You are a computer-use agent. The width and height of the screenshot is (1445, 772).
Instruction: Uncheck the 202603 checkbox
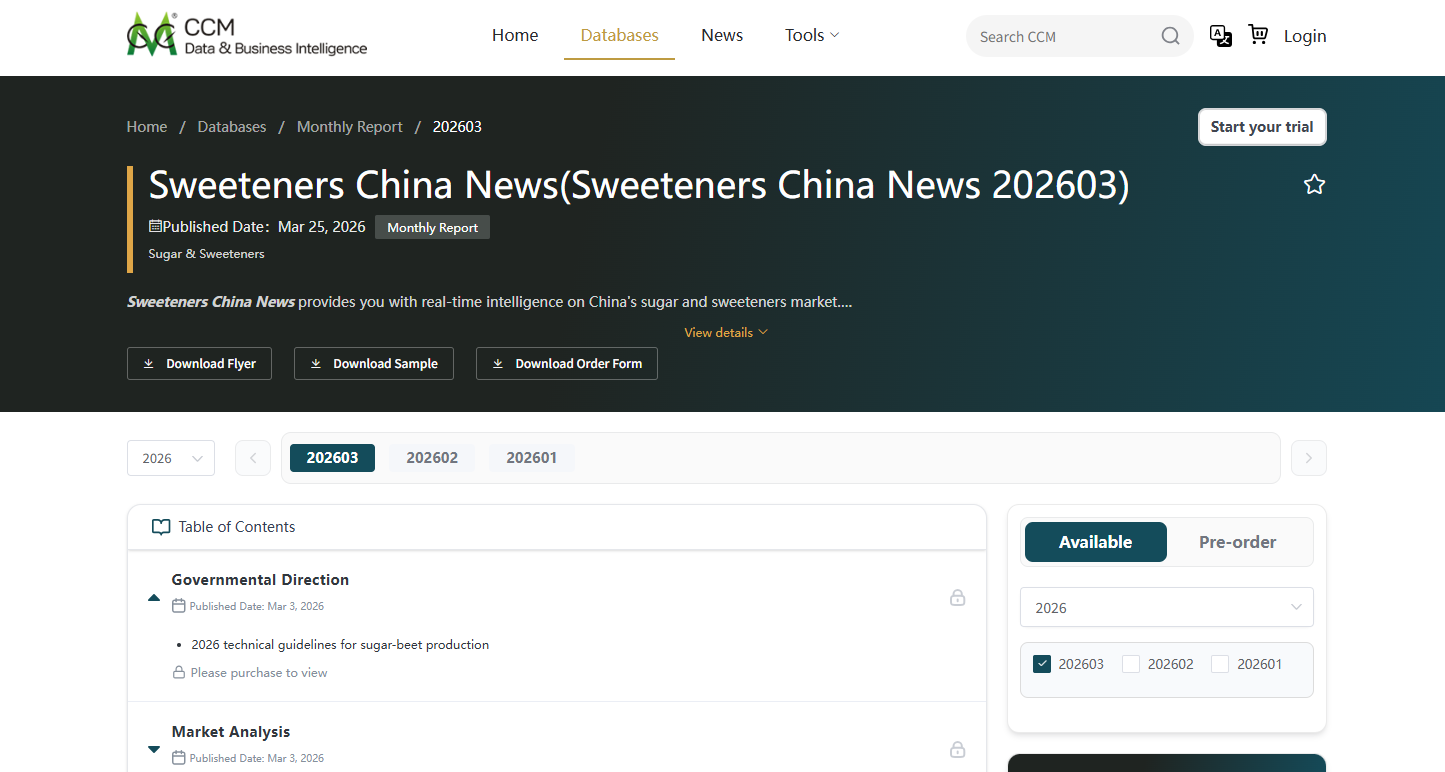1042,663
